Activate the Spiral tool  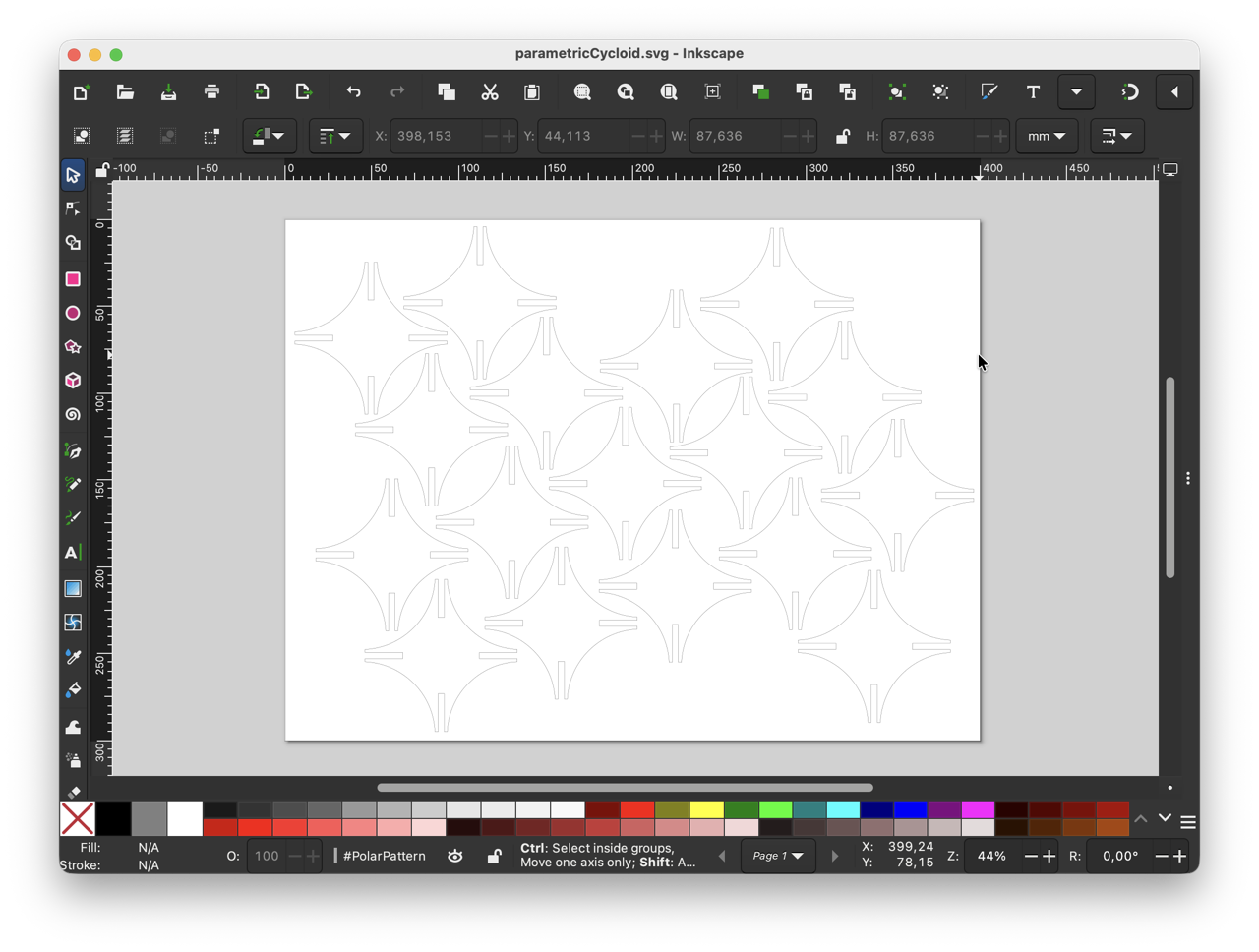pyautogui.click(x=73, y=414)
